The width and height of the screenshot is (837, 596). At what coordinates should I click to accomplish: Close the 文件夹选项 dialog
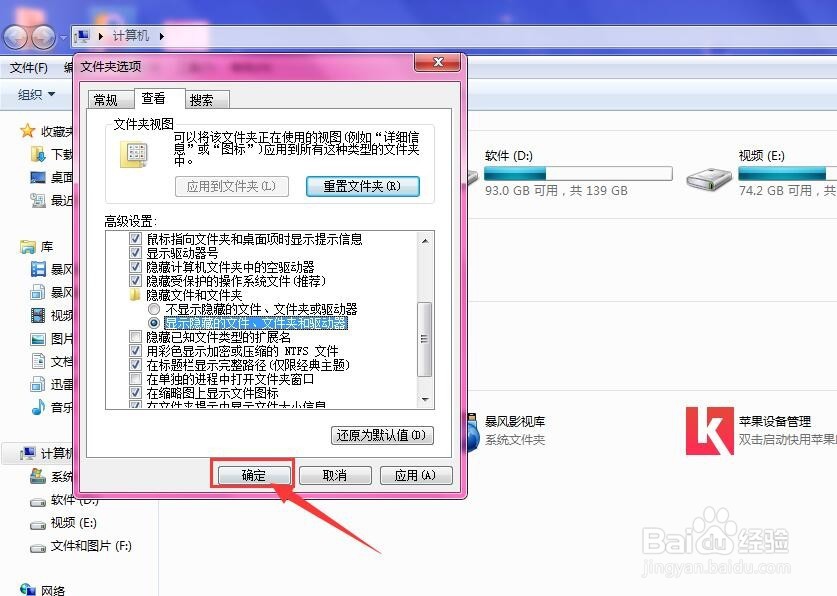click(x=438, y=62)
